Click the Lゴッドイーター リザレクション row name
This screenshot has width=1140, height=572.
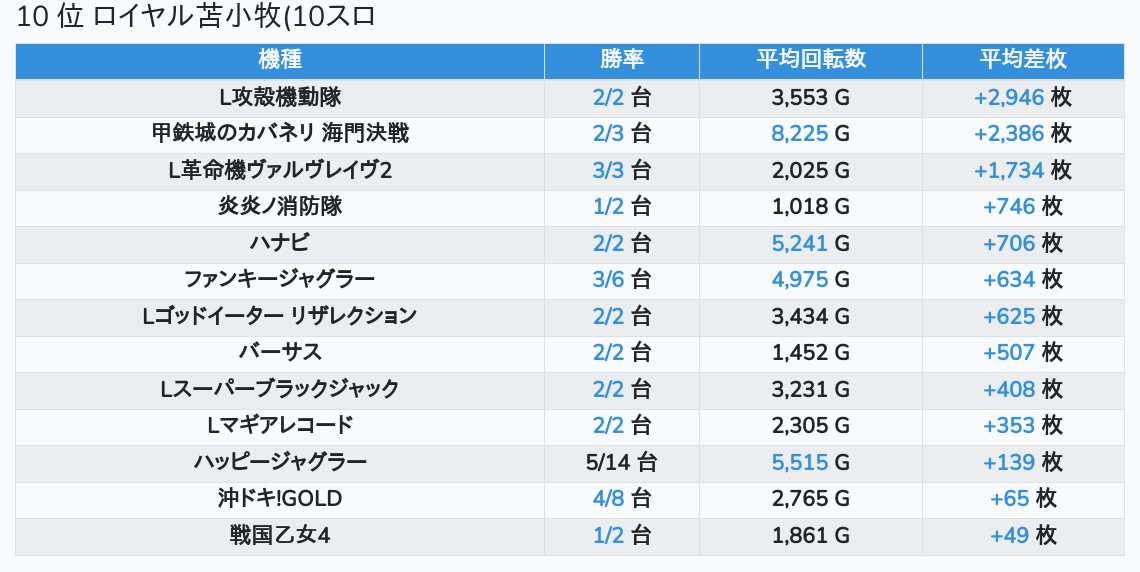point(280,316)
